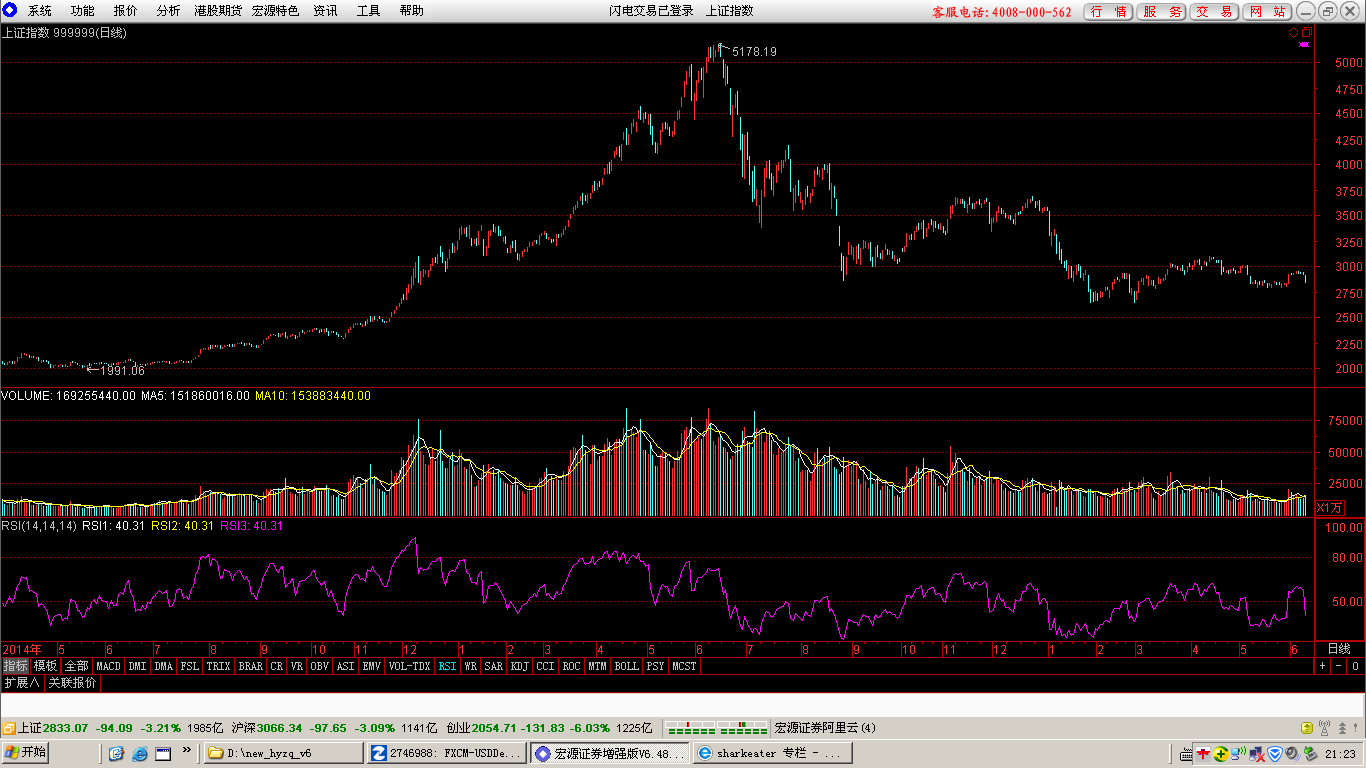This screenshot has height=768, width=1366.
Task: Click the 5178.19 peak price label
Action: tap(754, 51)
